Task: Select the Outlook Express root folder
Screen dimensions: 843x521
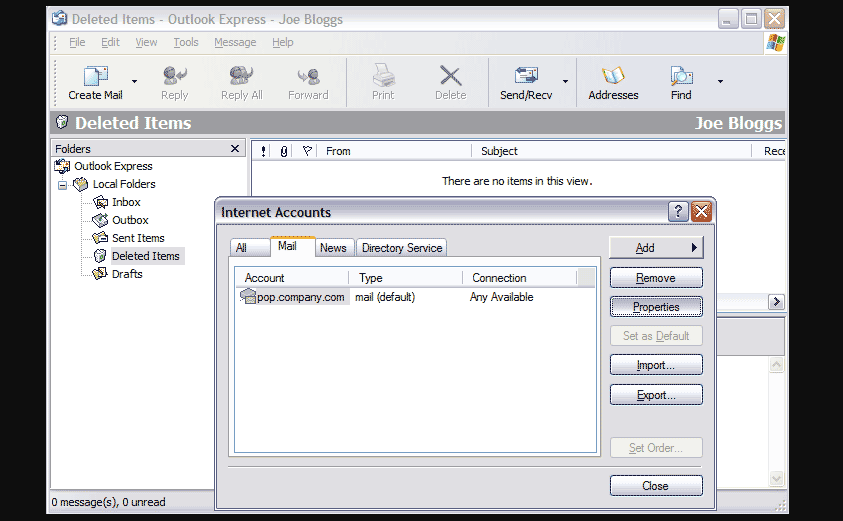Action: coord(113,166)
